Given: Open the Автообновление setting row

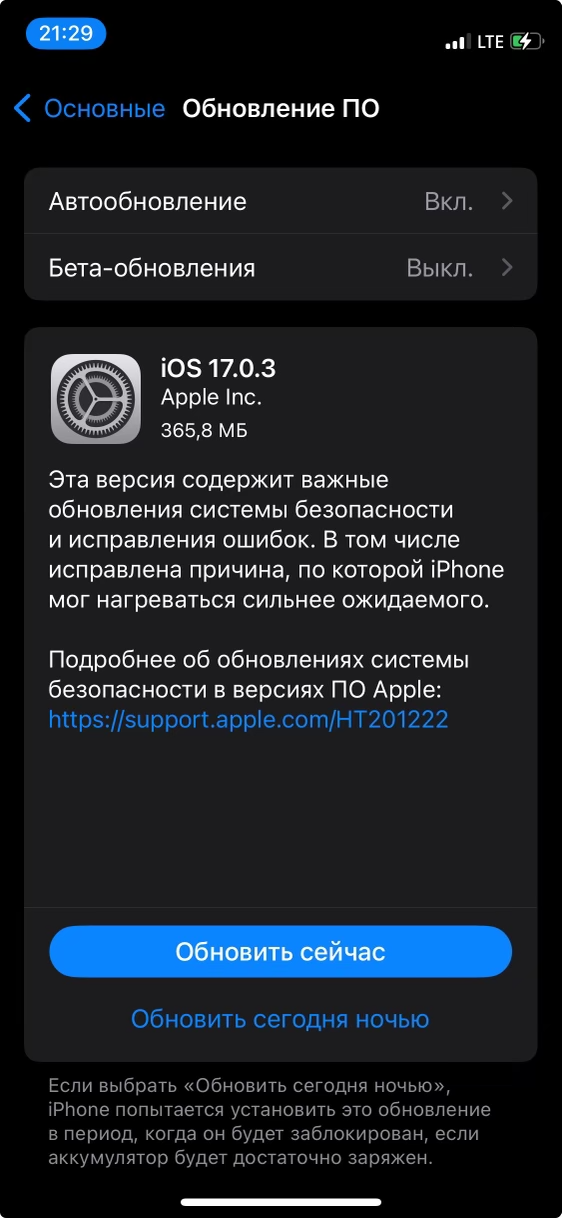Looking at the screenshot, I should coord(281,201).
